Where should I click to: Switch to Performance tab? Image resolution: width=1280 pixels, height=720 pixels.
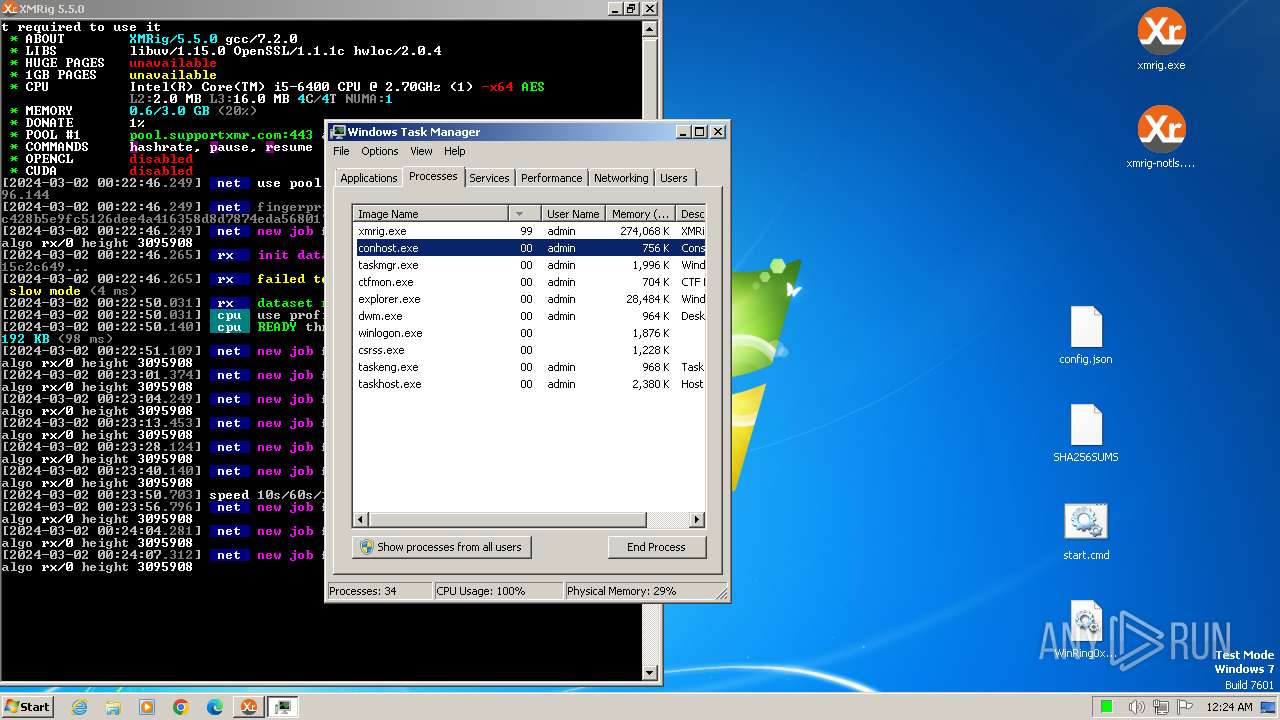[551, 178]
